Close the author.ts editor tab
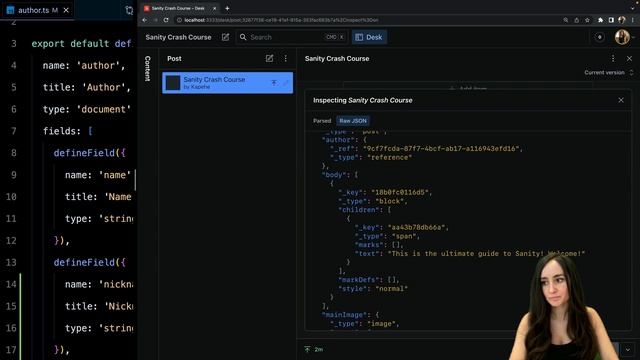 66,10
